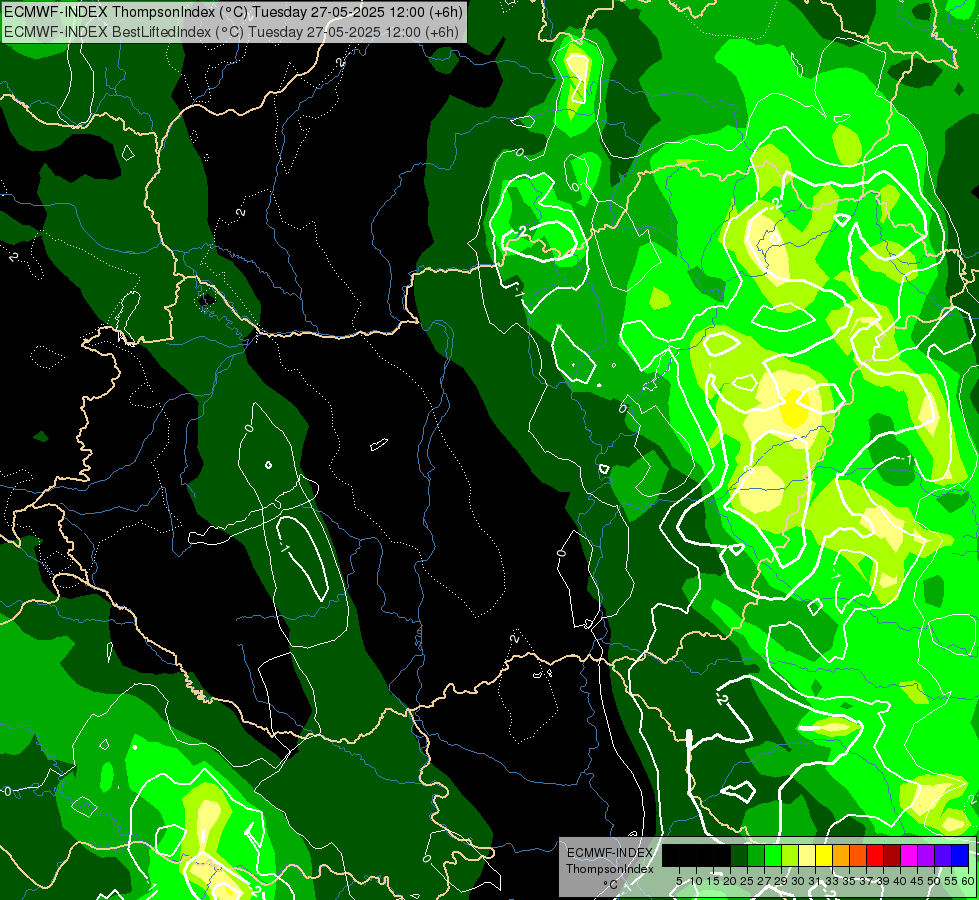
Task: Click the legend tick value 5
Action: click(x=679, y=881)
